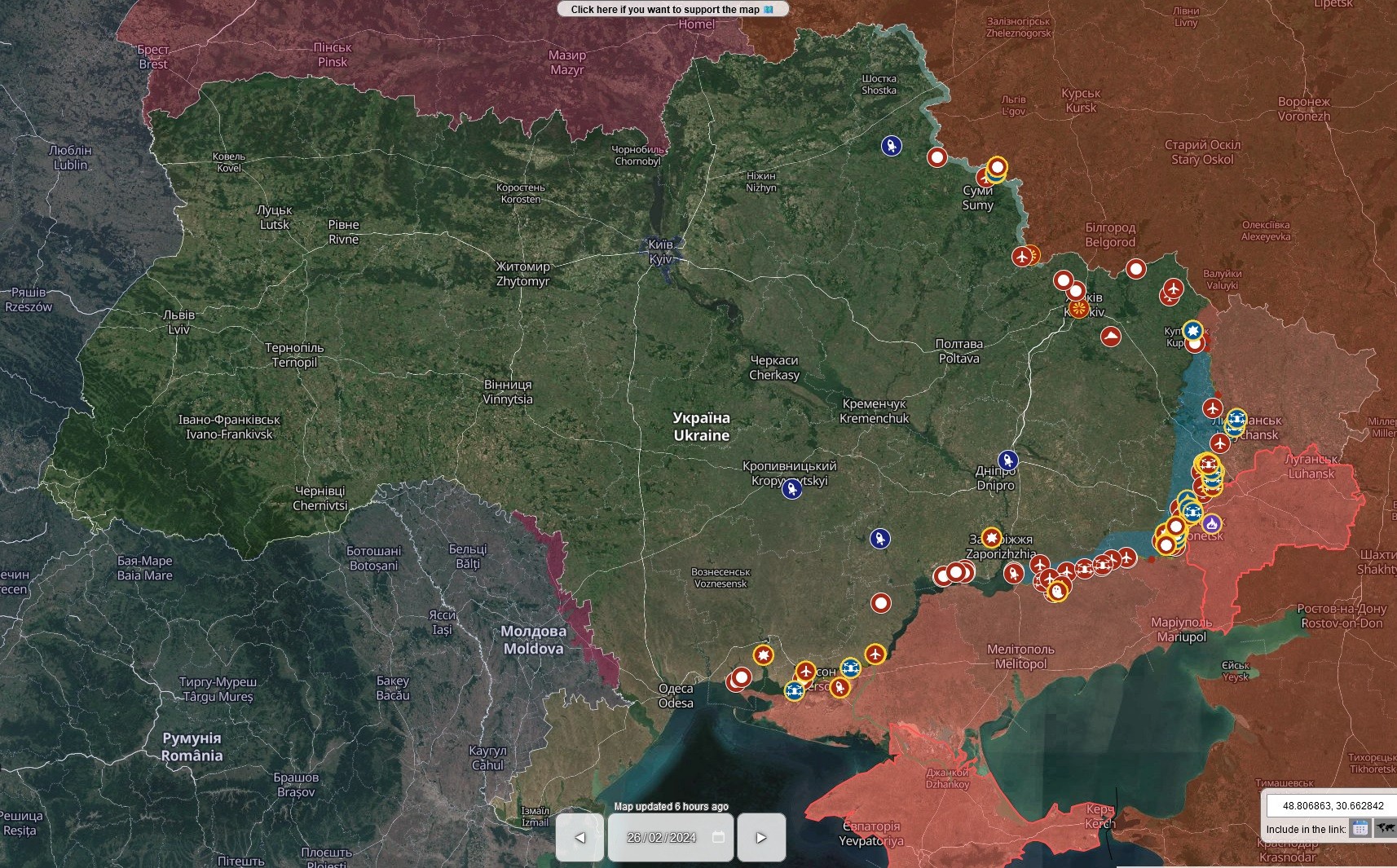The image size is (1397, 868).
Task: Select the orange sunburst marker on Kharkiv
Action: point(1078,309)
